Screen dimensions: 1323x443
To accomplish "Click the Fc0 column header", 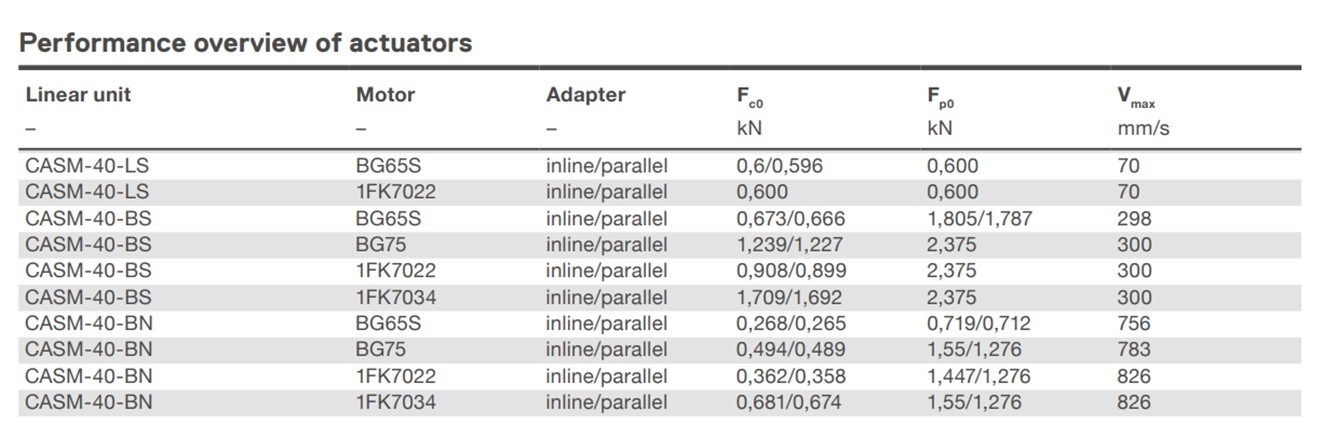I will pyautogui.click(x=750, y=97).
